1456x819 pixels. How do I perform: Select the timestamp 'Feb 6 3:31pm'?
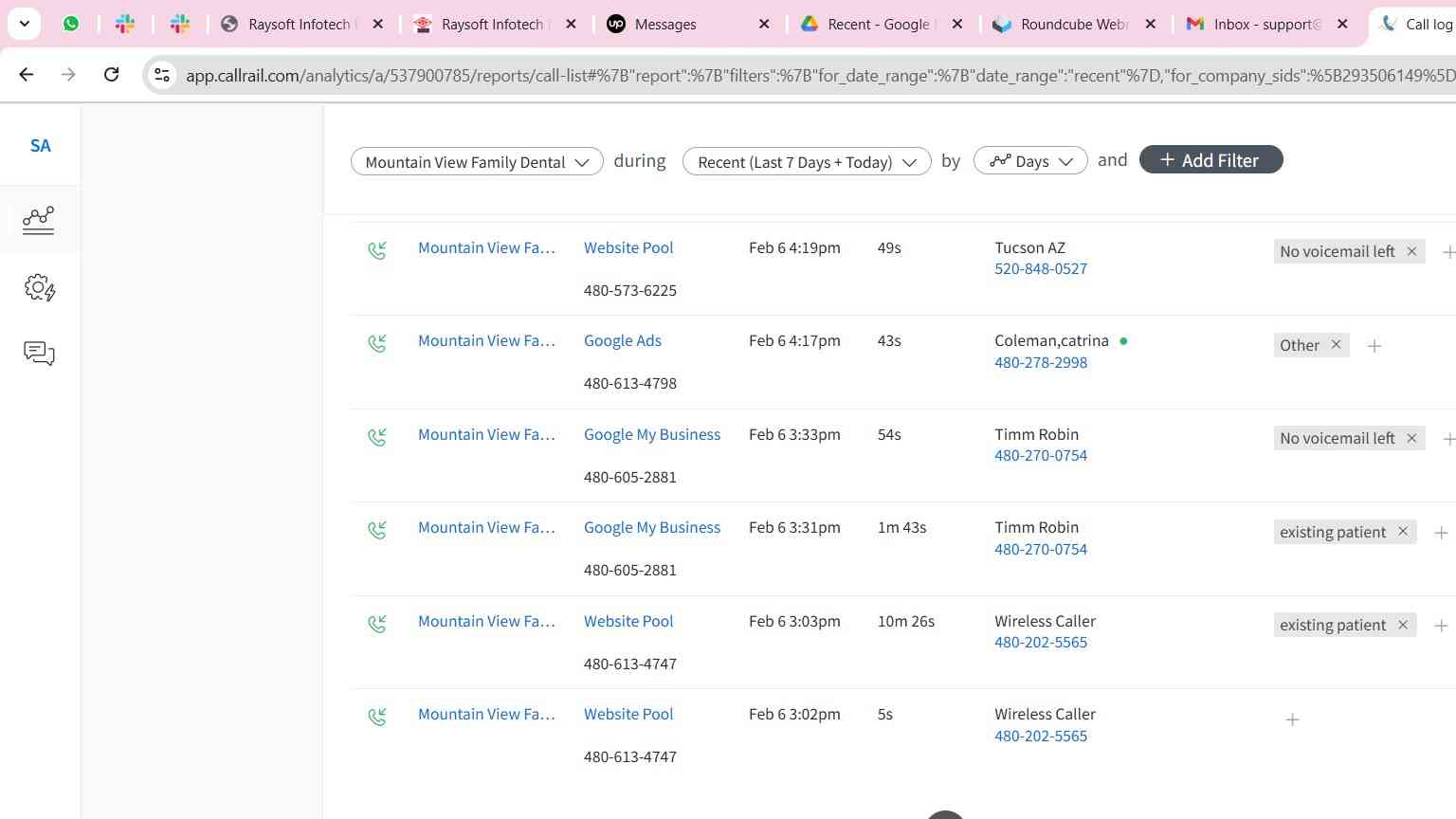[x=794, y=527]
